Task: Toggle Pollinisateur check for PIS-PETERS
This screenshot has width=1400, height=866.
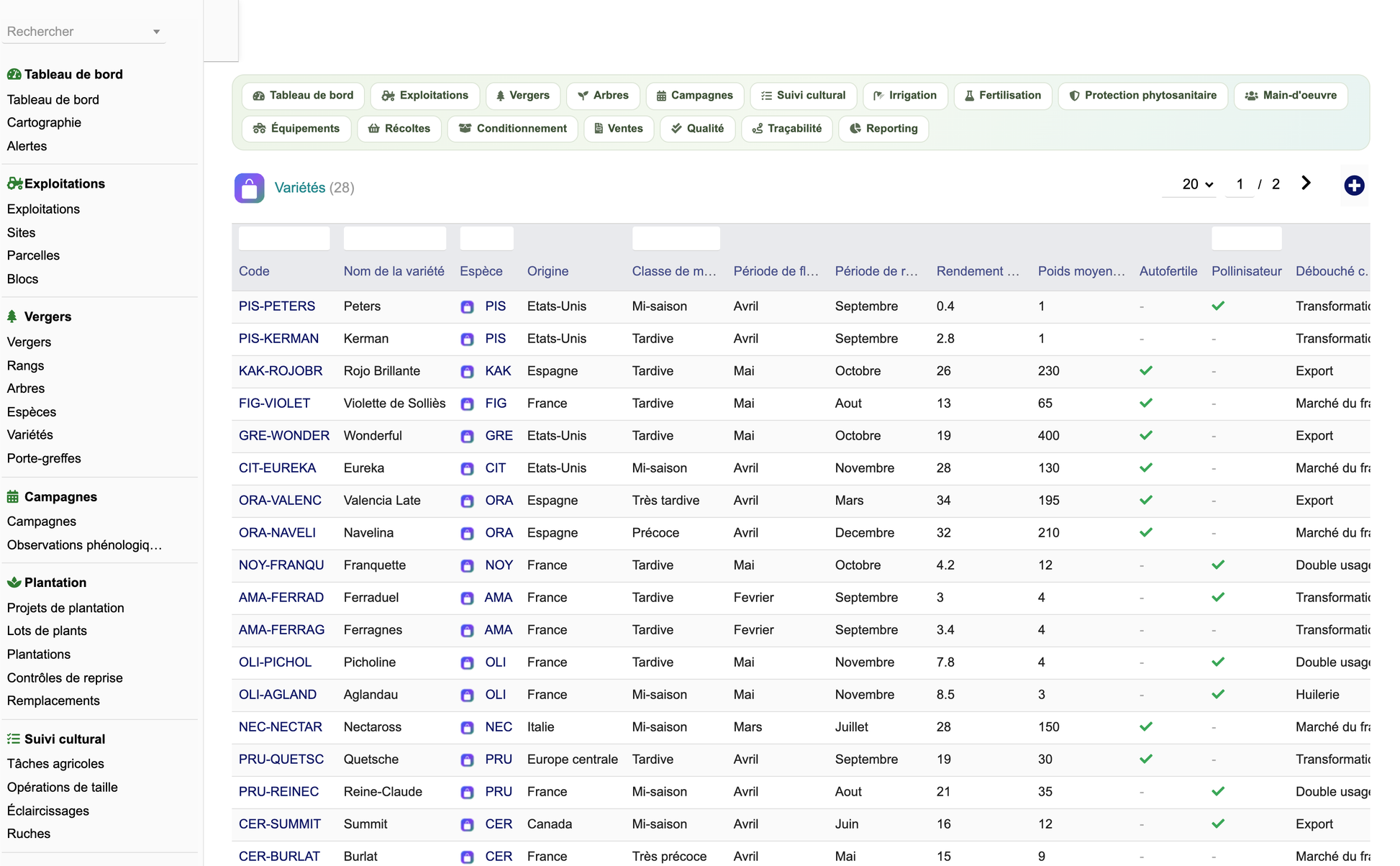Action: 1218,306
